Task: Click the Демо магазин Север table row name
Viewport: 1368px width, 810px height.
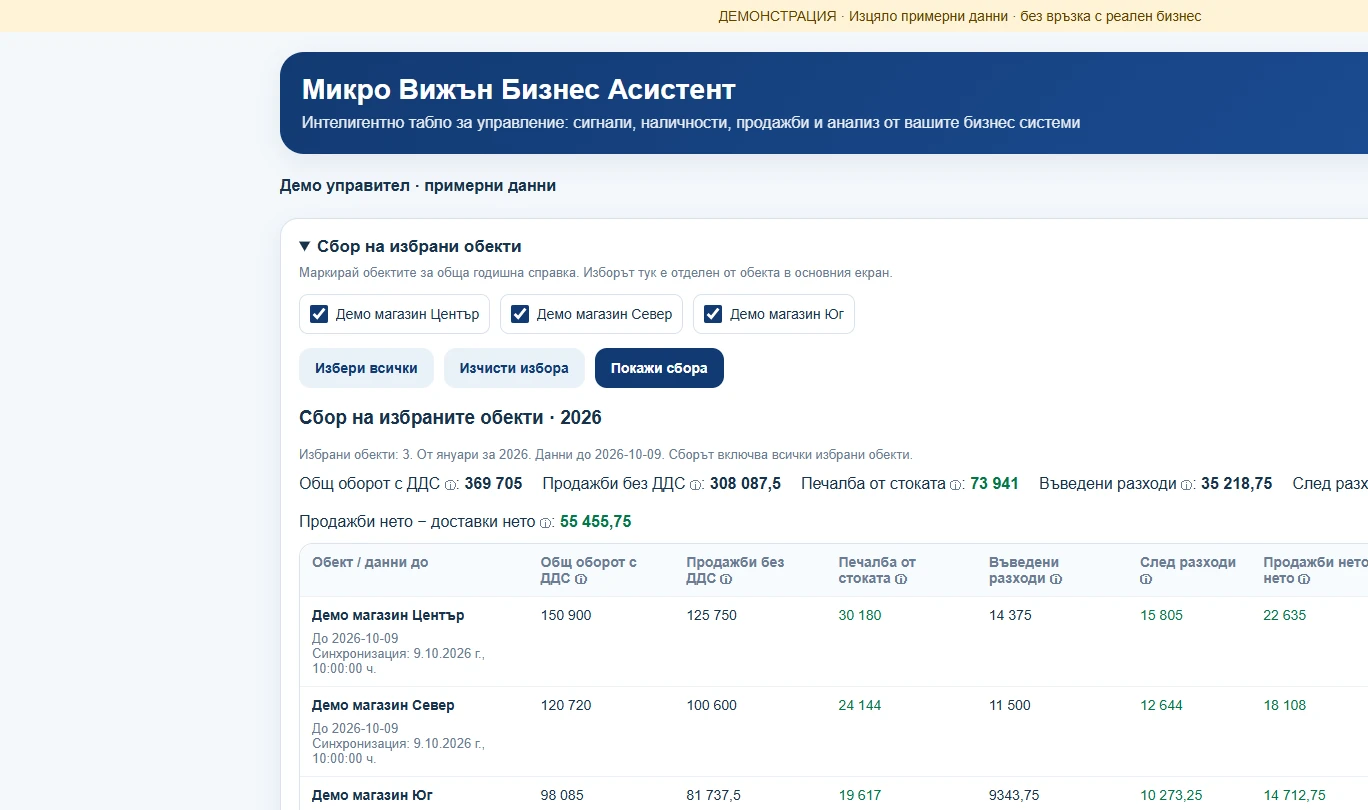Action: [x=383, y=705]
